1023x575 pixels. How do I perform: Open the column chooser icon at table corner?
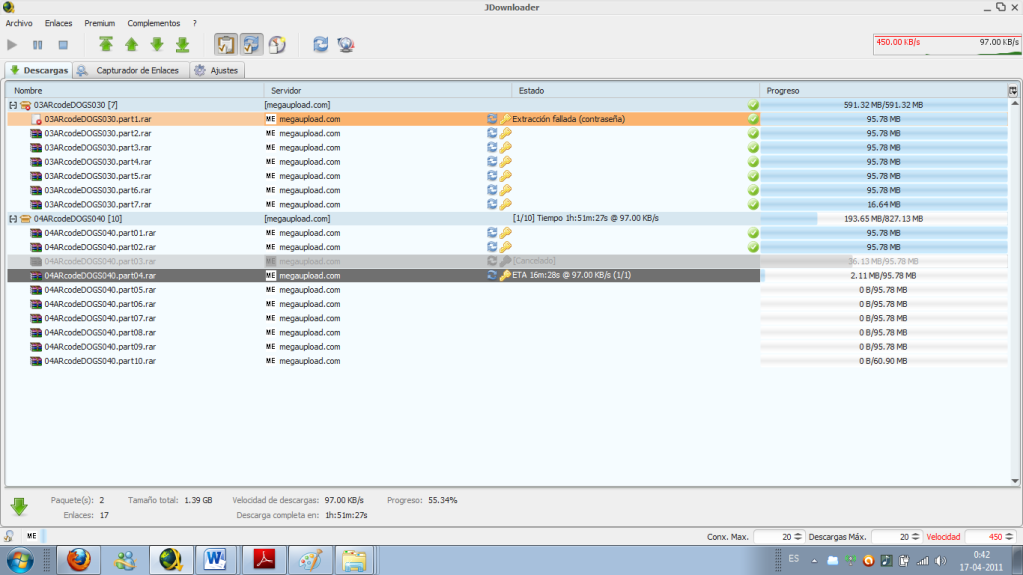pos(1013,91)
